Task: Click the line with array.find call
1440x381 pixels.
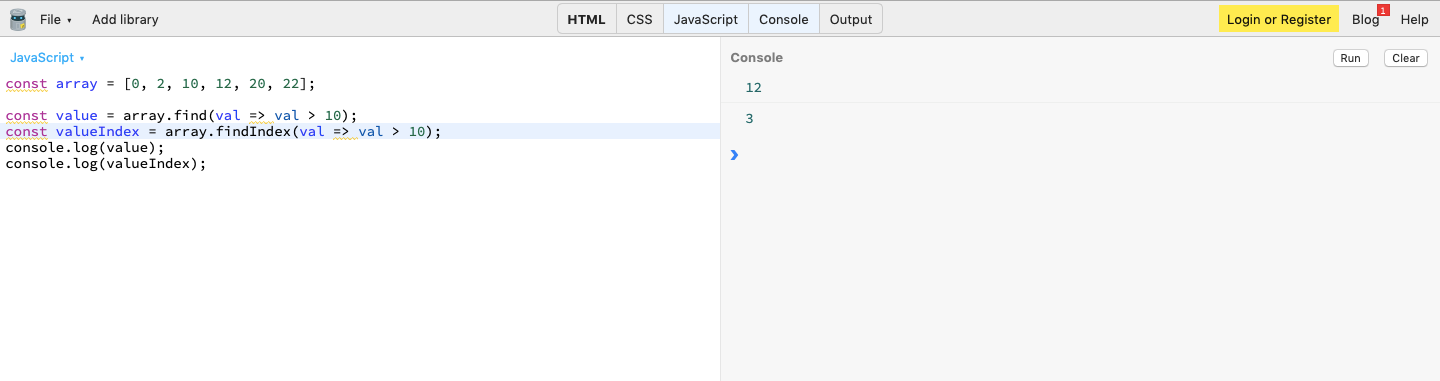Action: coord(181,116)
